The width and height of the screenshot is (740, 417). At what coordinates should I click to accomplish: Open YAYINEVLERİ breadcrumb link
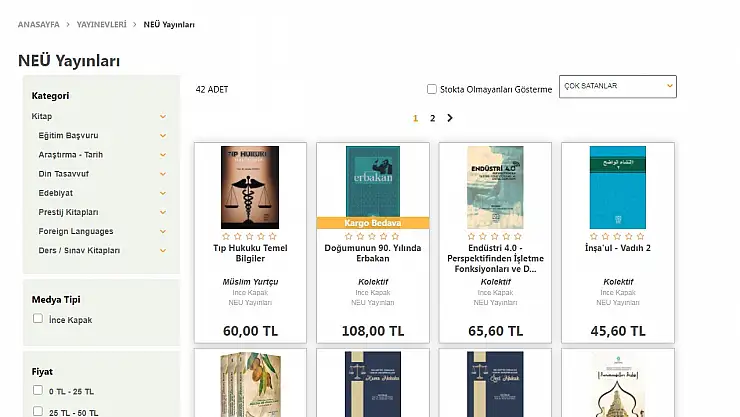[x=102, y=23]
